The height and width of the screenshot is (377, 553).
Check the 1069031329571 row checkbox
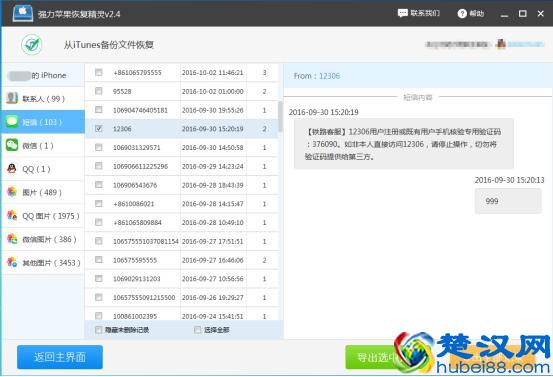(x=99, y=147)
